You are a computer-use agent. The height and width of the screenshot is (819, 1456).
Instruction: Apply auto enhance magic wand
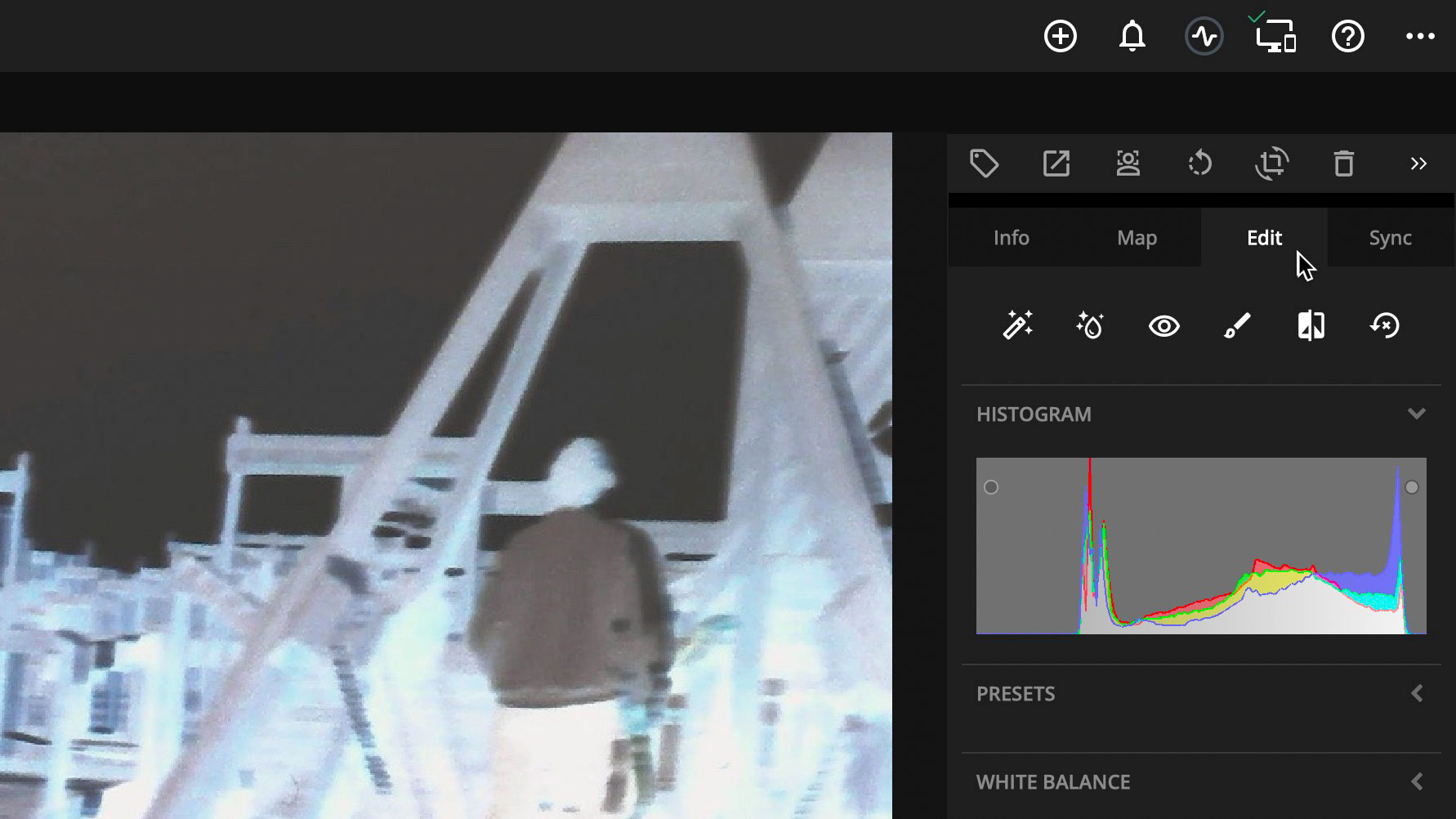1017,325
